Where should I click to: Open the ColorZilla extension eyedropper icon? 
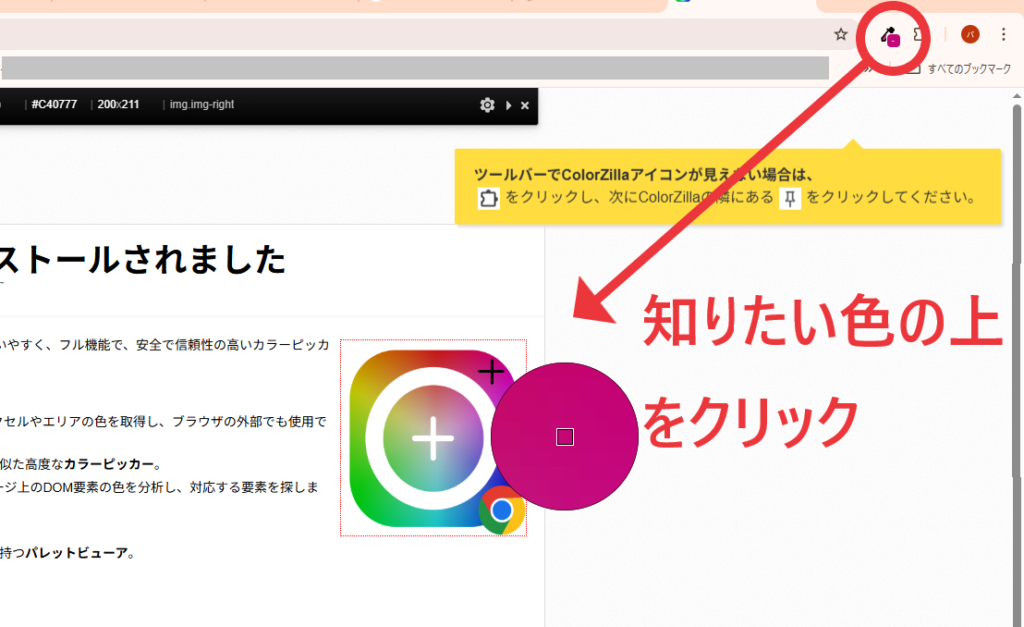tap(889, 36)
